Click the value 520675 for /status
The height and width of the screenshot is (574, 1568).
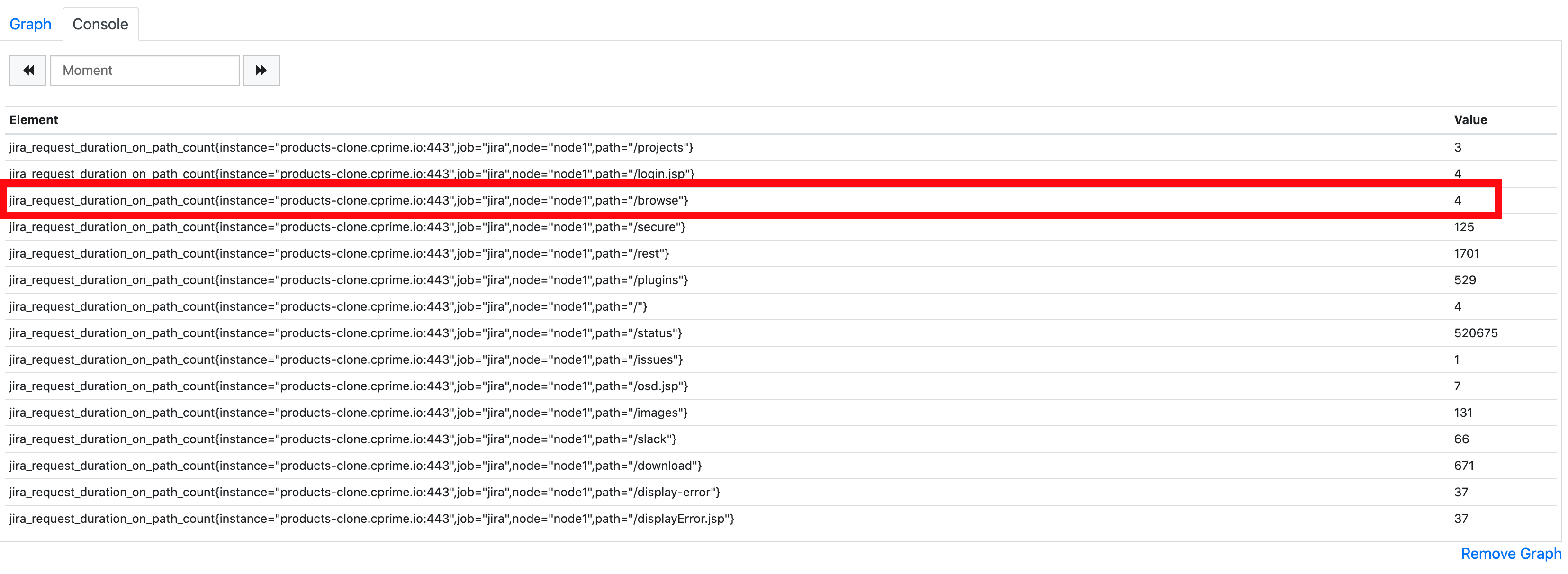(1476, 333)
